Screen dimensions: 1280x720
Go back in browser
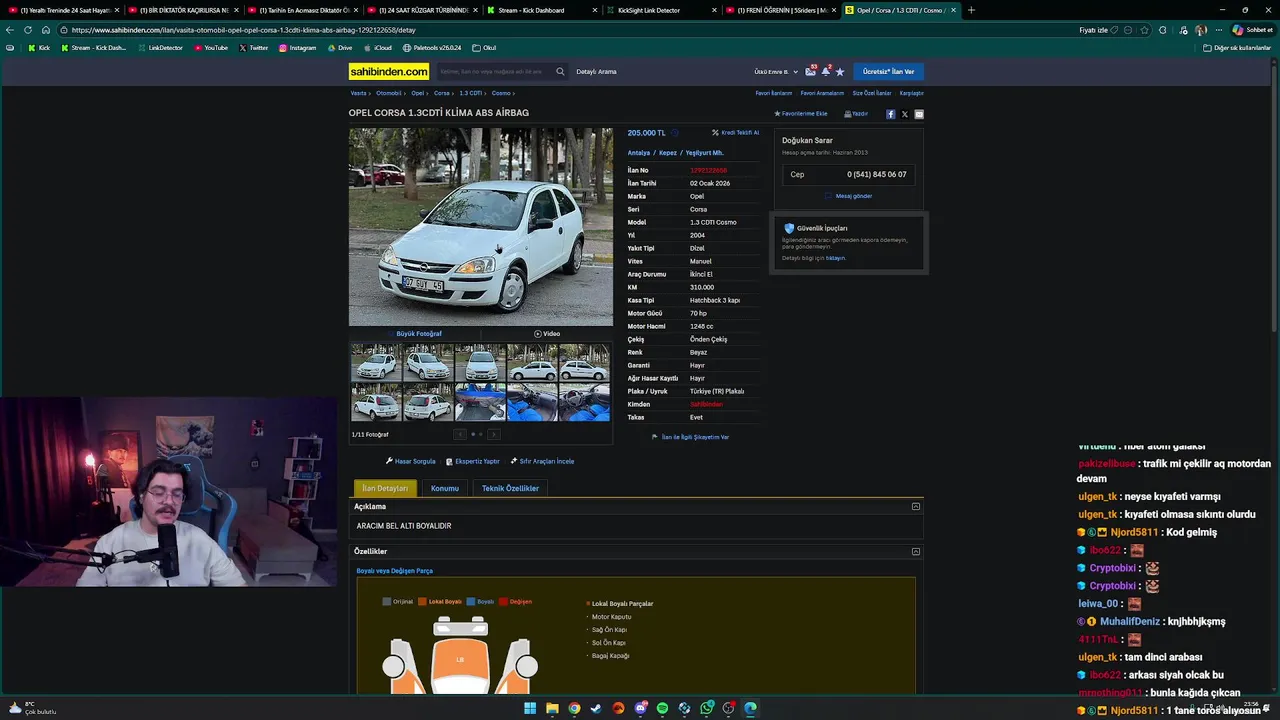10,30
